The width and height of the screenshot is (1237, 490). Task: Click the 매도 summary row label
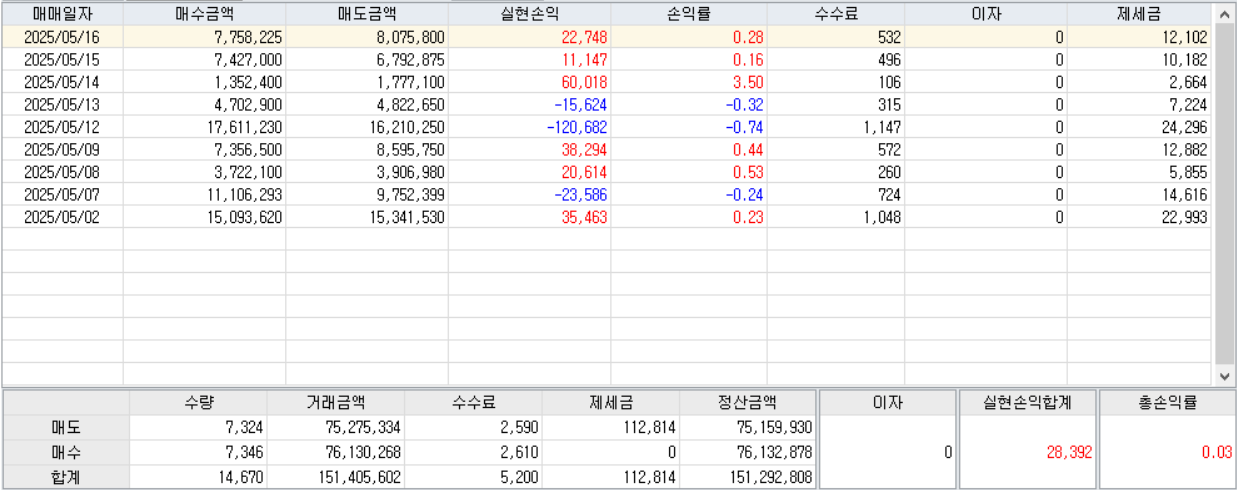click(66, 427)
